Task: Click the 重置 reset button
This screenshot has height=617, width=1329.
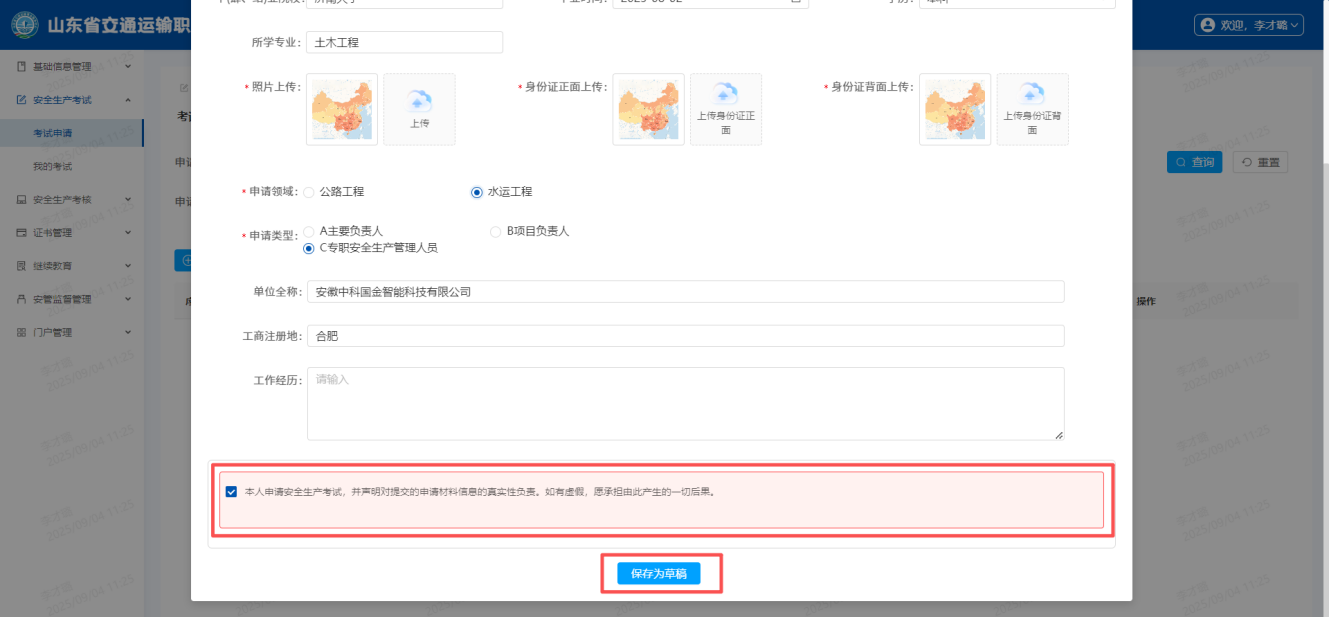Action: click(x=1259, y=162)
